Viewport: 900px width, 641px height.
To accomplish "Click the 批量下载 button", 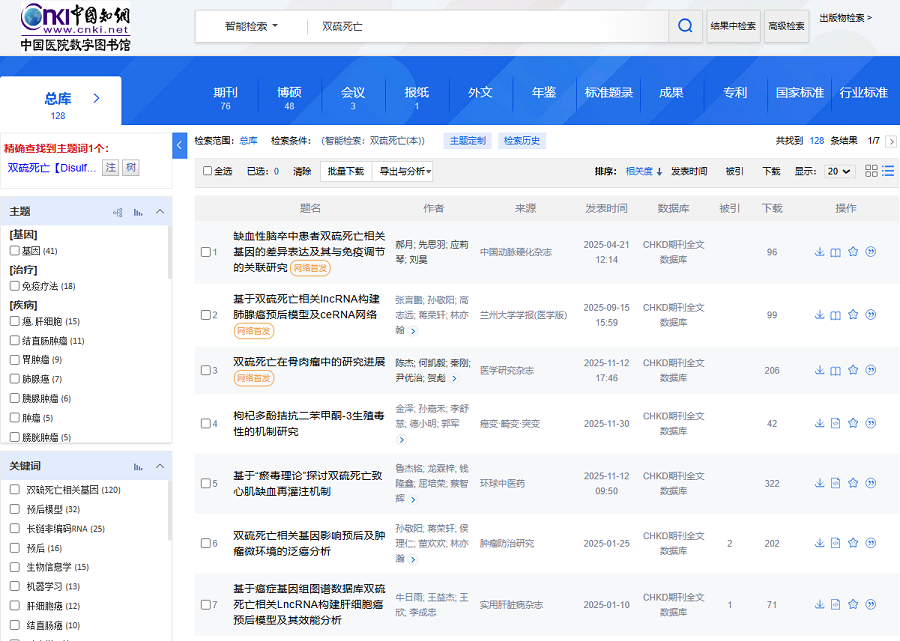I will click(x=345, y=171).
